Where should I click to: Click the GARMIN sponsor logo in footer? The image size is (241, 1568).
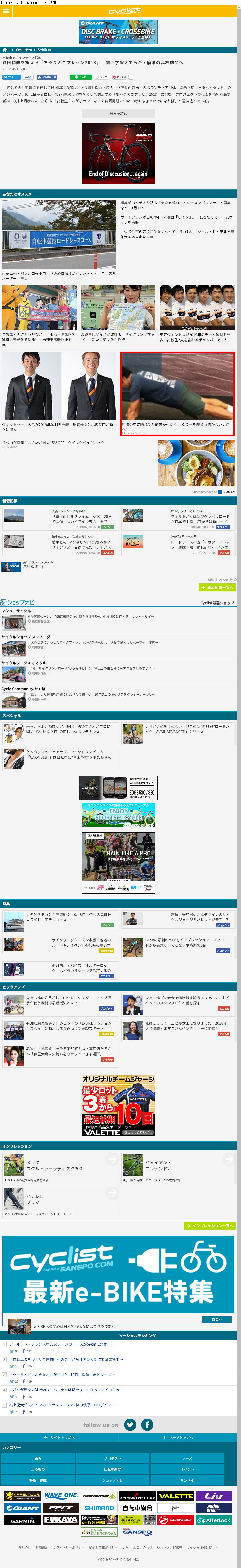[22, 1520]
